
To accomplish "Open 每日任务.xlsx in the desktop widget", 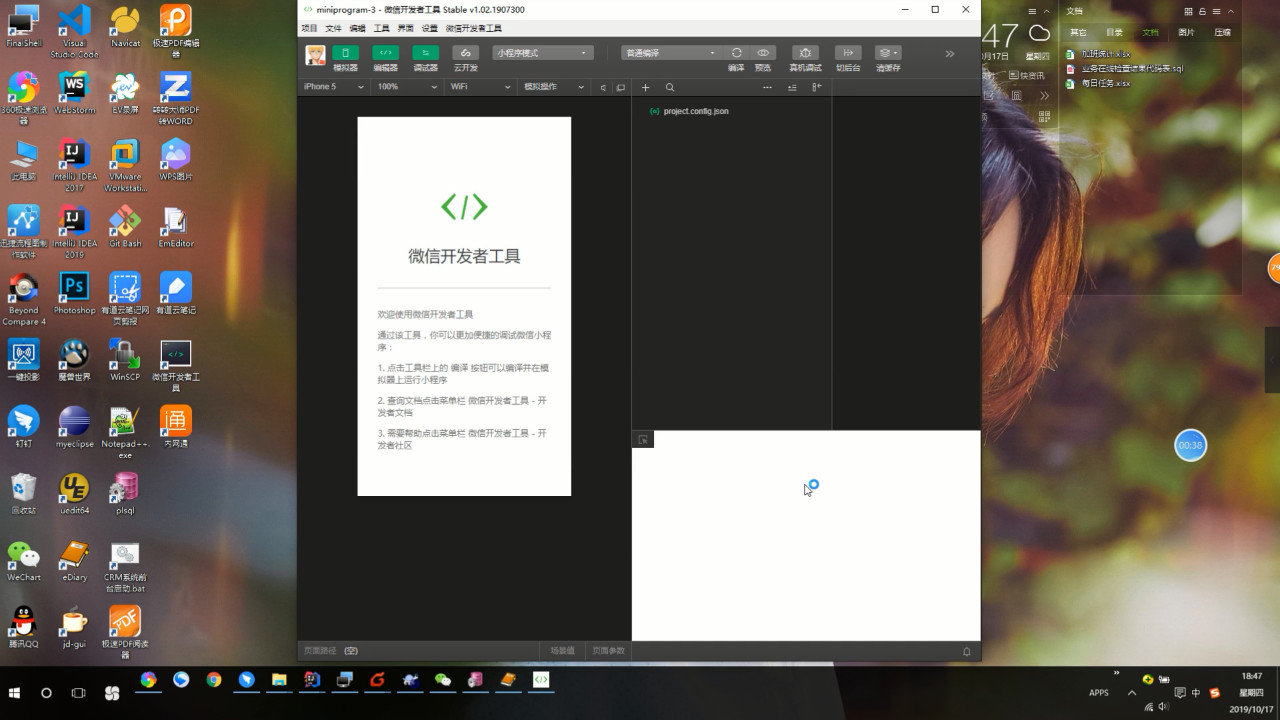I will (x=1098, y=83).
